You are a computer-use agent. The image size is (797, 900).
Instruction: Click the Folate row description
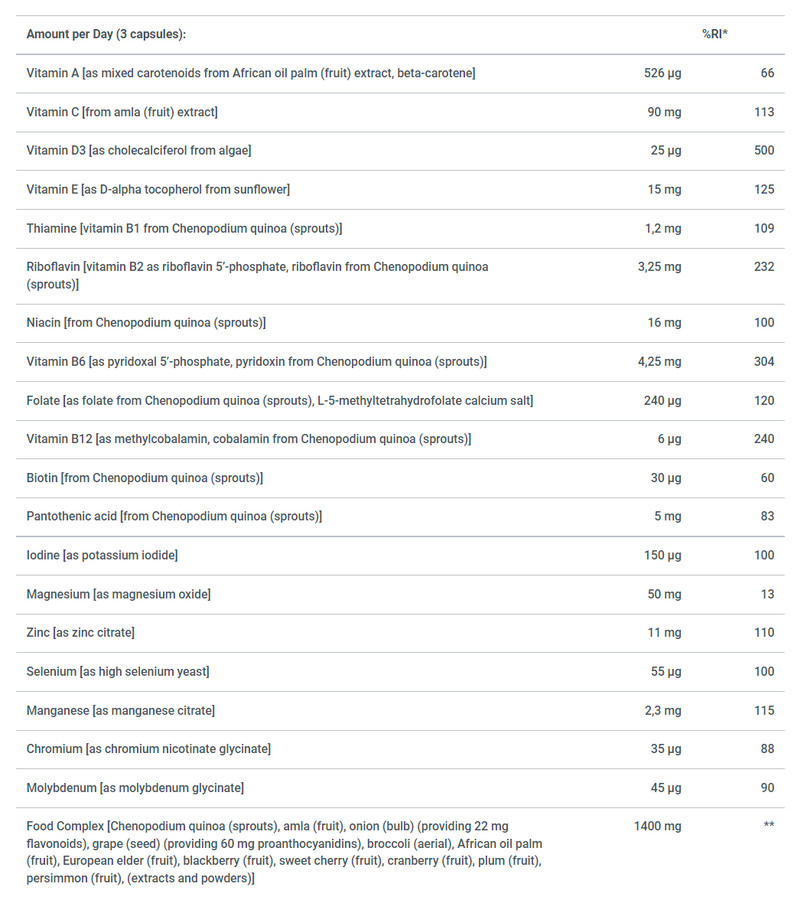280,401
